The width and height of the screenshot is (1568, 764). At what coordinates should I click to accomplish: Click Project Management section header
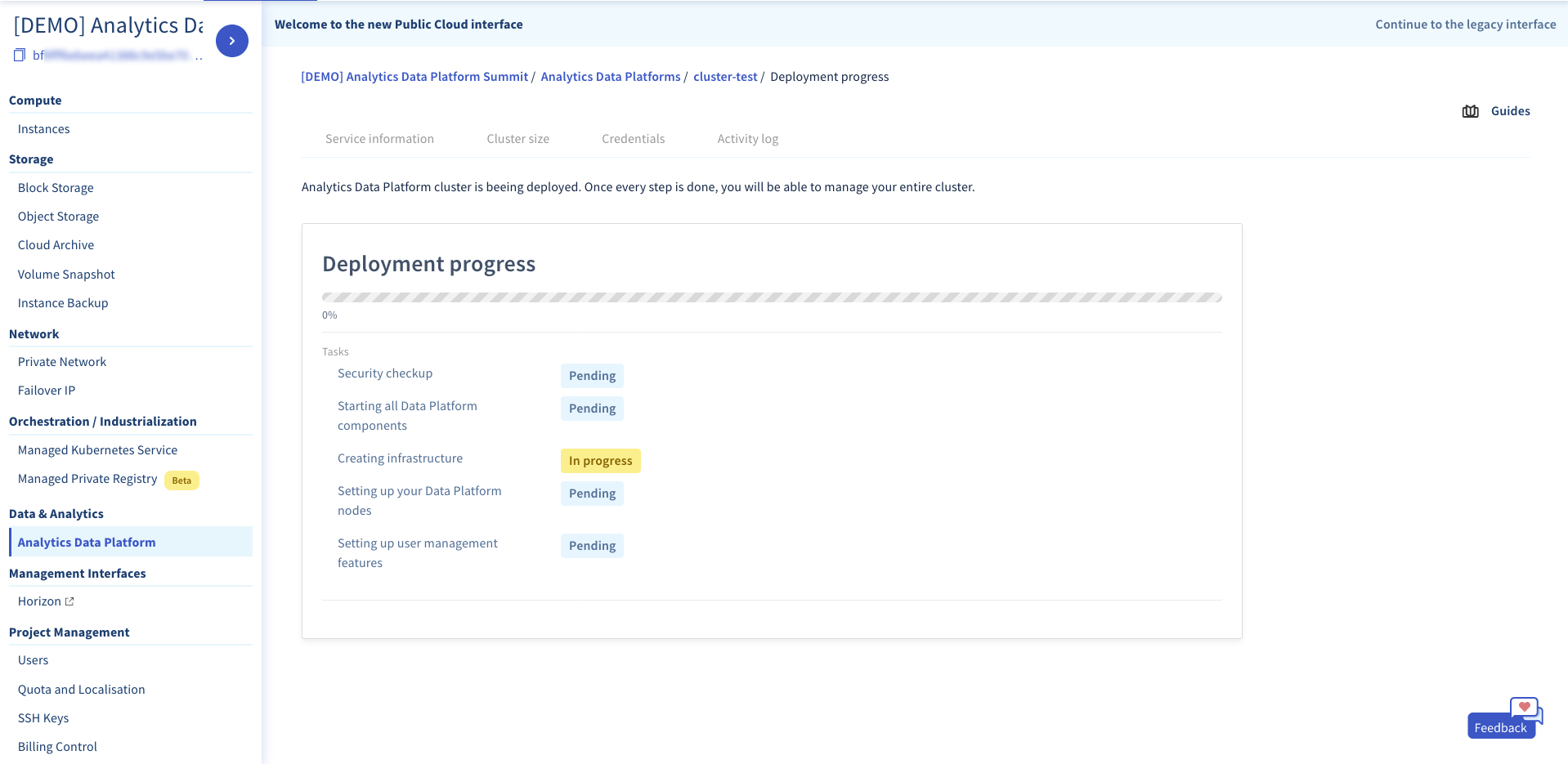pyautogui.click(x=69, y=632)
